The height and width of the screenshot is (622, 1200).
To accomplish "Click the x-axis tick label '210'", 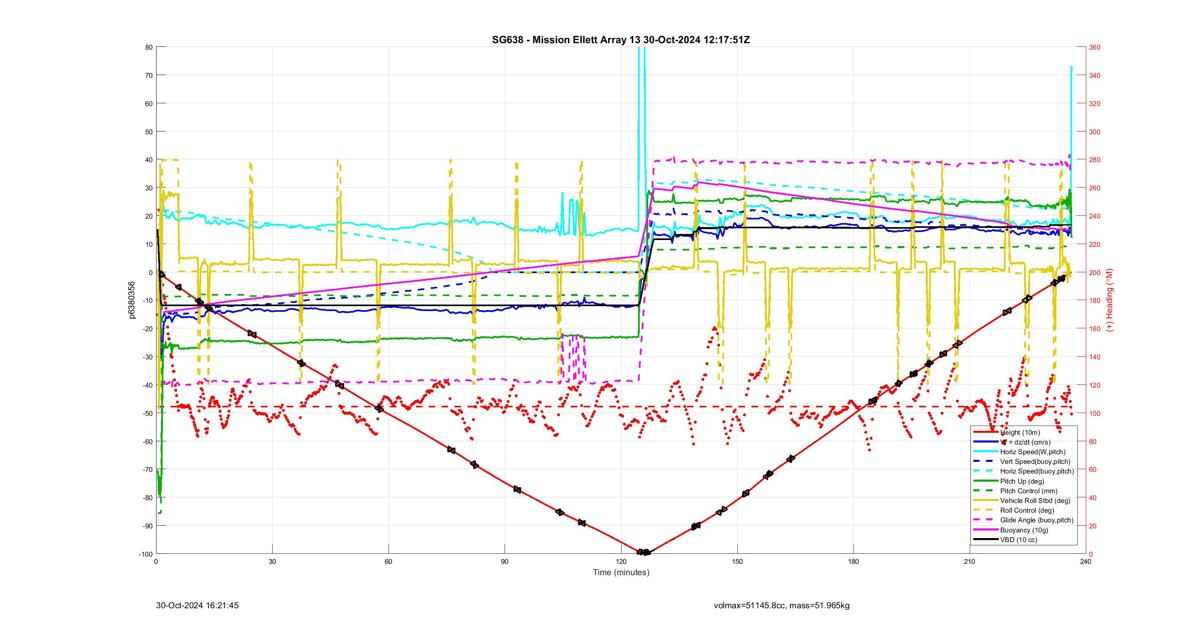I will click(969, 561).
